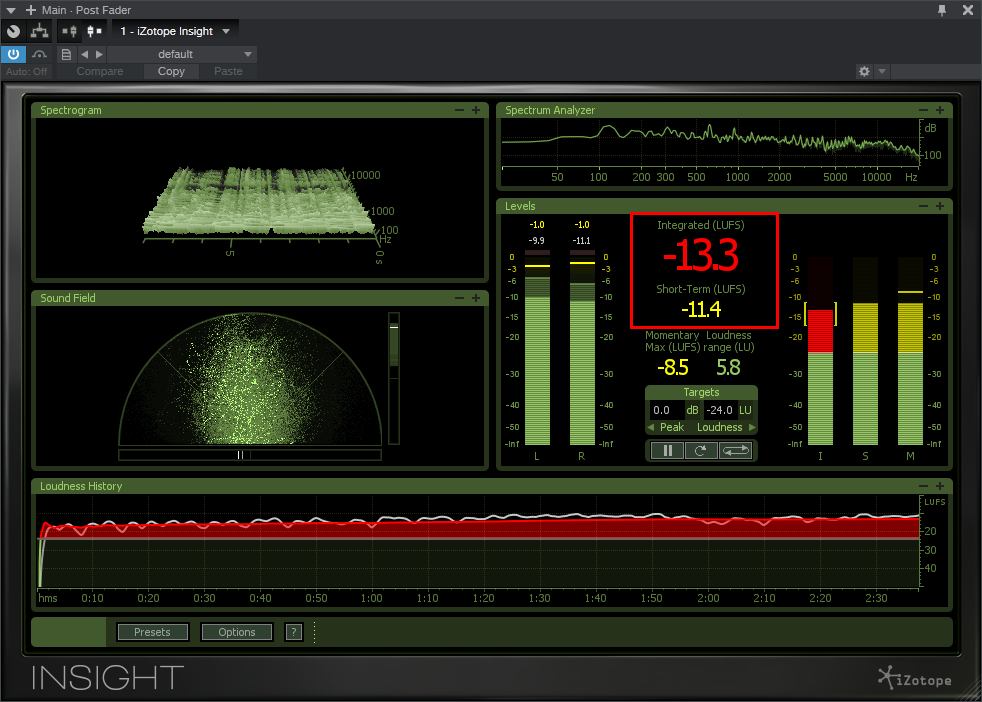
Task: Click the Peak target value field
Action: tap(666, 410)
